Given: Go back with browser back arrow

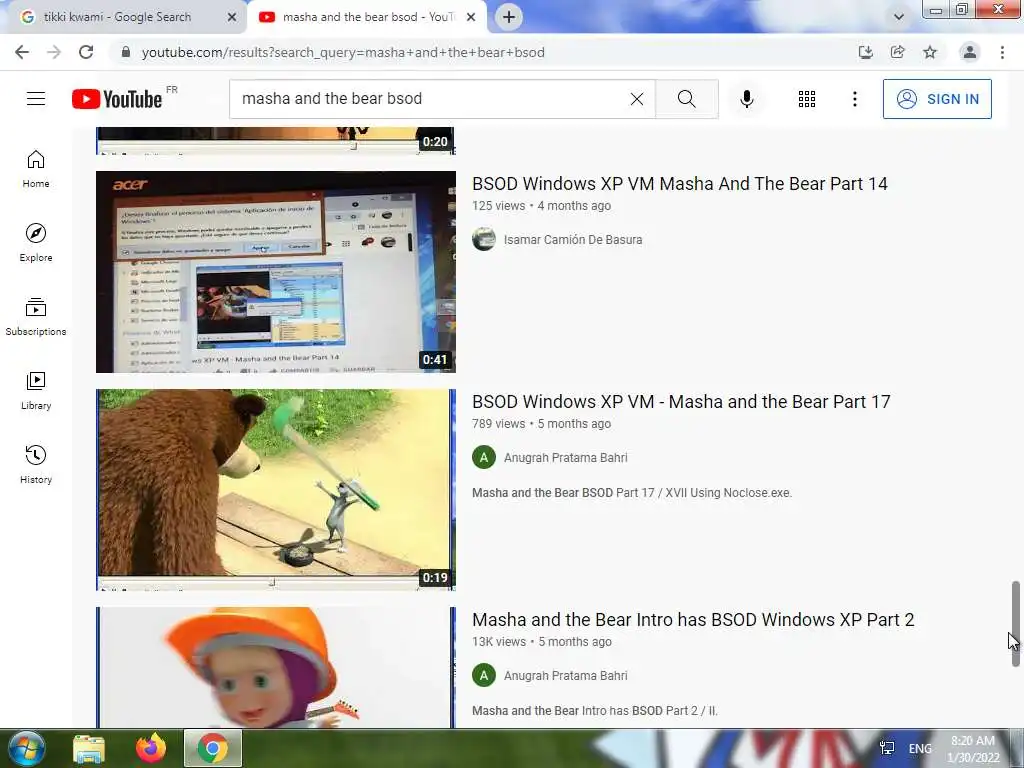Looking at the screenshot, I should pyautogui.click(x=22, y=52).
